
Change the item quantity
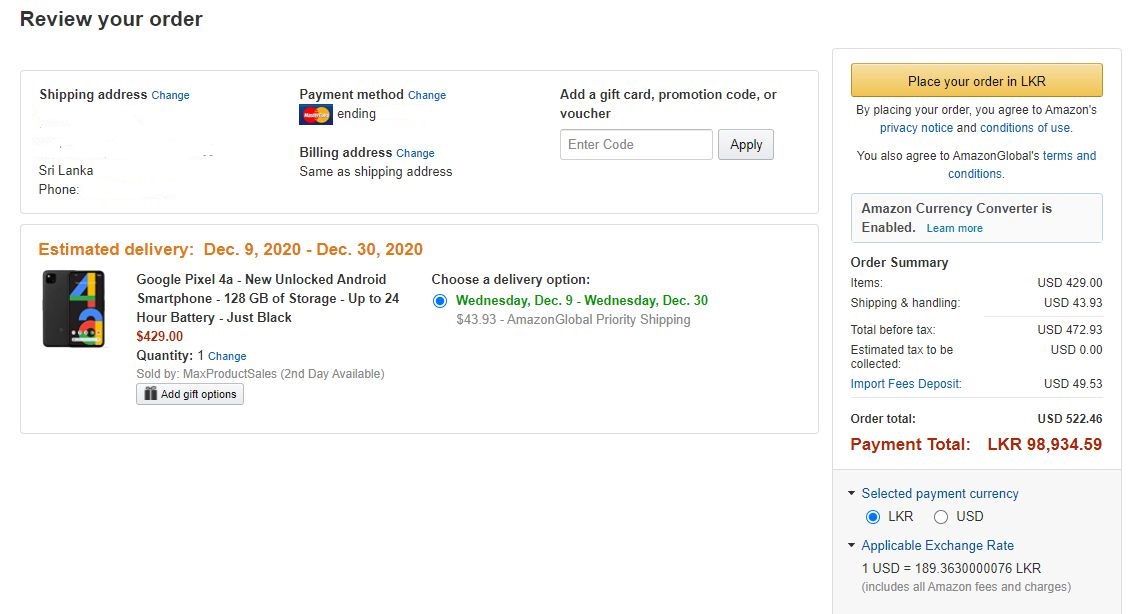(227, 356)
